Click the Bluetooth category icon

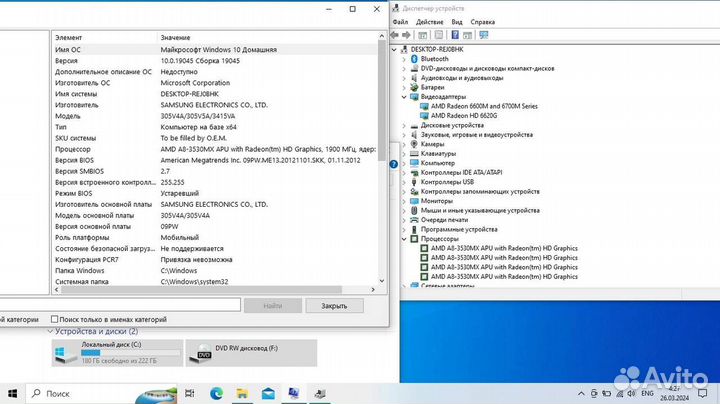[414, 59]
